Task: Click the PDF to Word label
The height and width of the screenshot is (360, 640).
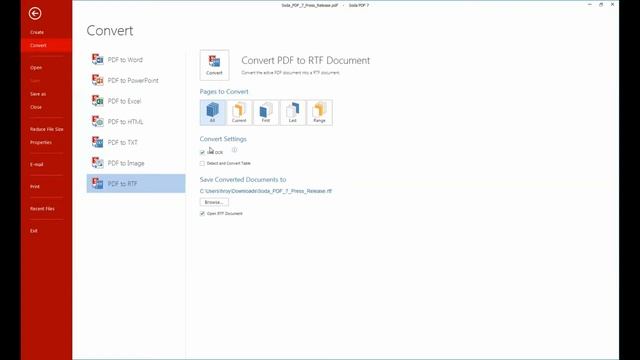Action: click(x=125, y=60)
